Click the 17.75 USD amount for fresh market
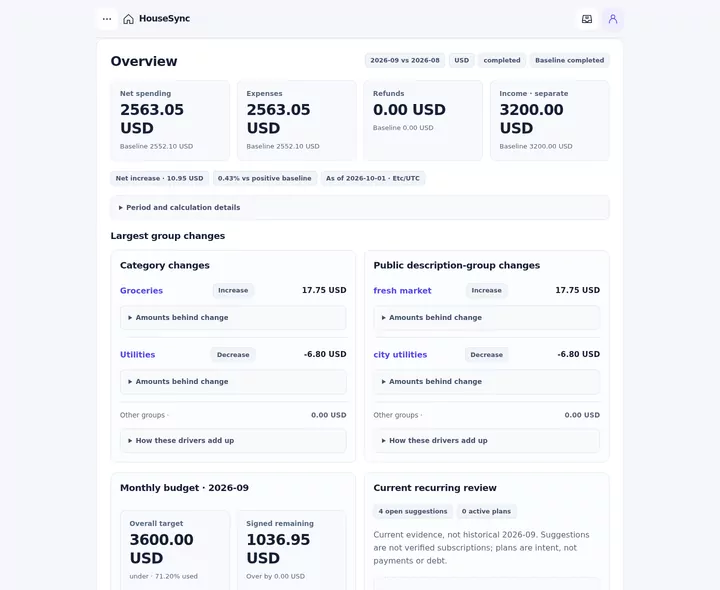 point(578,290)
